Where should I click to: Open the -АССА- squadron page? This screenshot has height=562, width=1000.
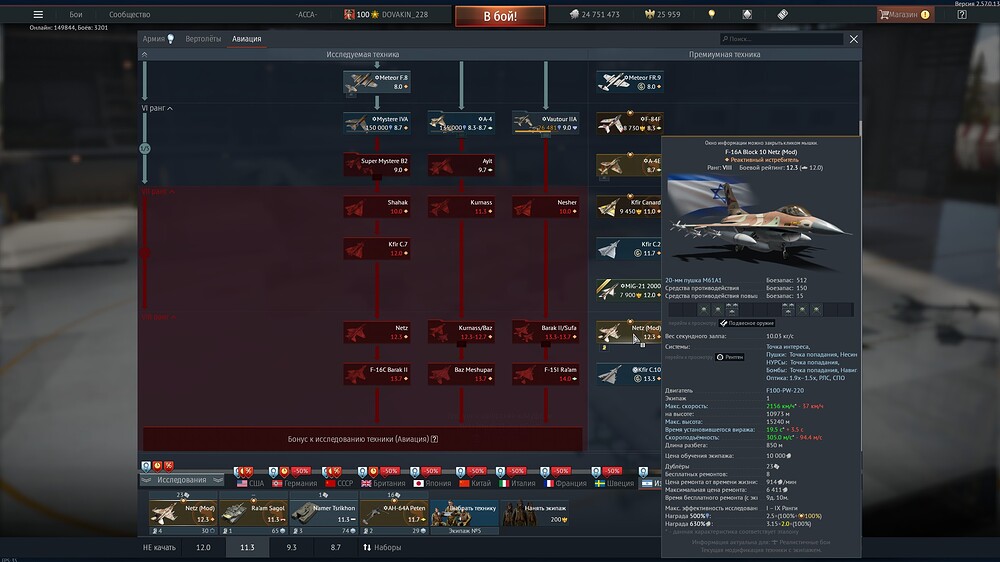pos(307,14)
